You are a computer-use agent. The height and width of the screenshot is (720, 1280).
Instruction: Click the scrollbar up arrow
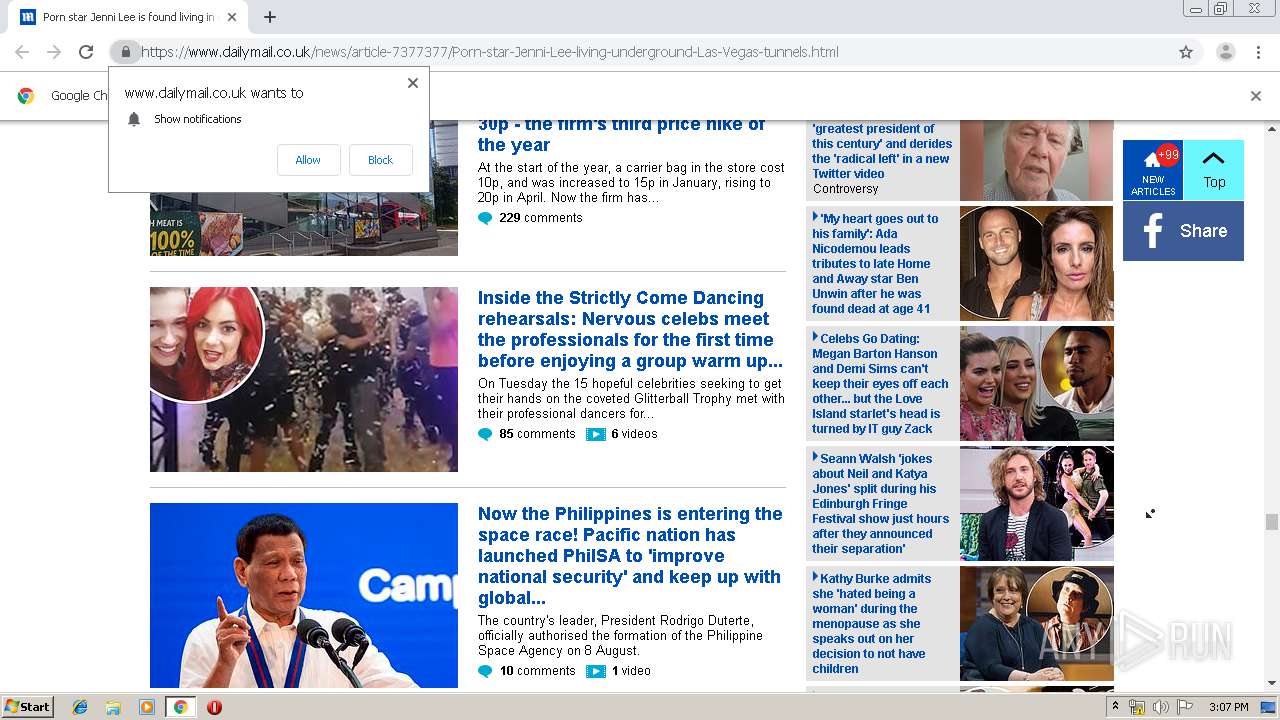pyautogui.click(x=1271, y=128)
